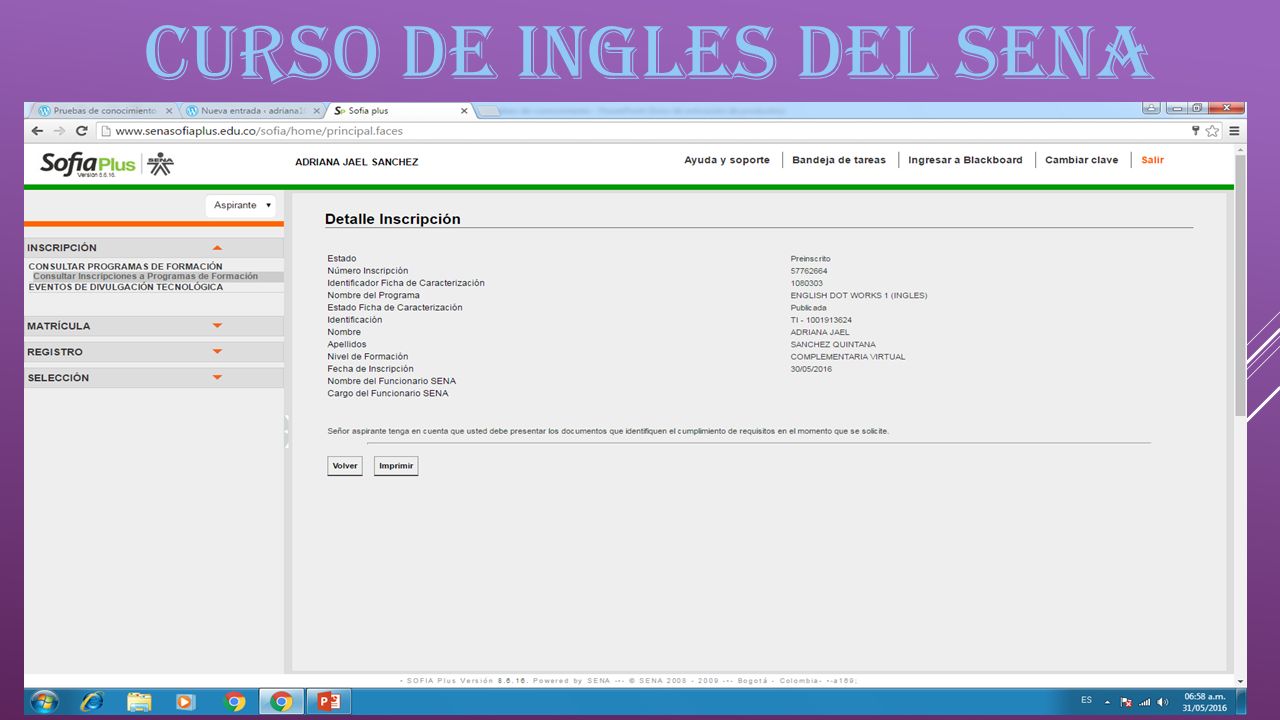Click the Chrome user profile button

click(x=1152, y=108)
